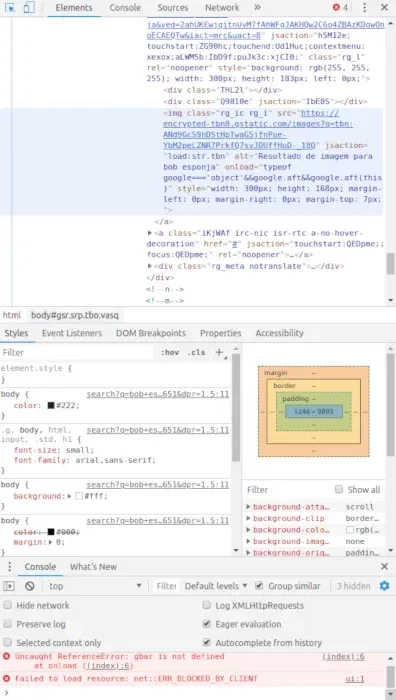Viewport: 396px width, 700px height.
Task: Expand the background-image computed property
Action: (x=249, y=542)
